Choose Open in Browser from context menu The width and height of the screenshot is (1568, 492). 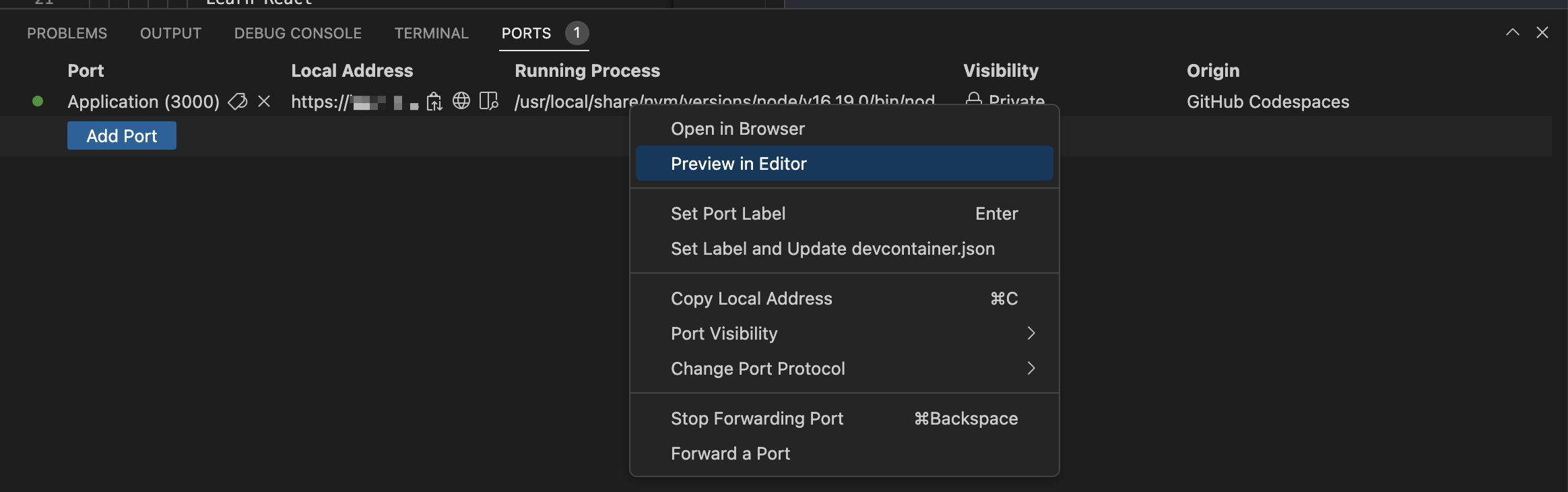[x=844, y=129]
